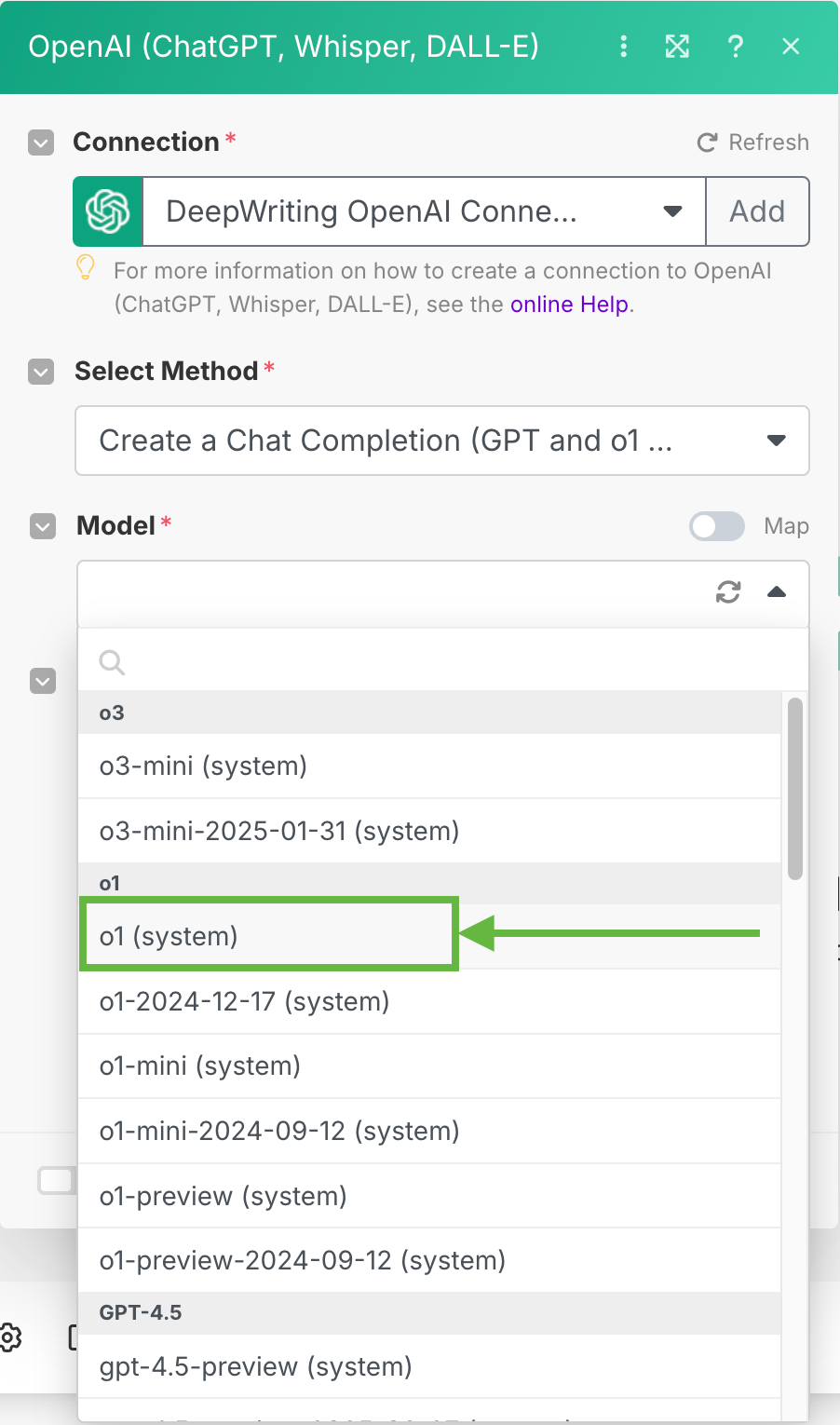Select o3-mini-2025-01-31 (system) model
Image resolution: width=840 pixels, height=1425 pixels.
(x=429, y=830)
